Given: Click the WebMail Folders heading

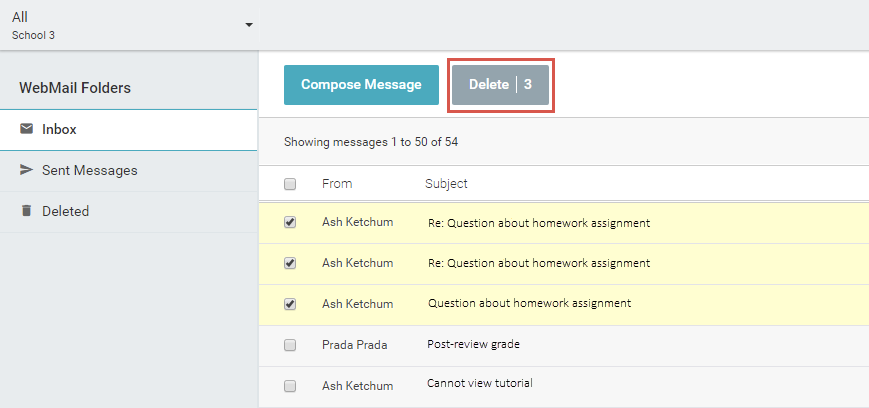Looking at the screenshot, I should click(75, 88).
